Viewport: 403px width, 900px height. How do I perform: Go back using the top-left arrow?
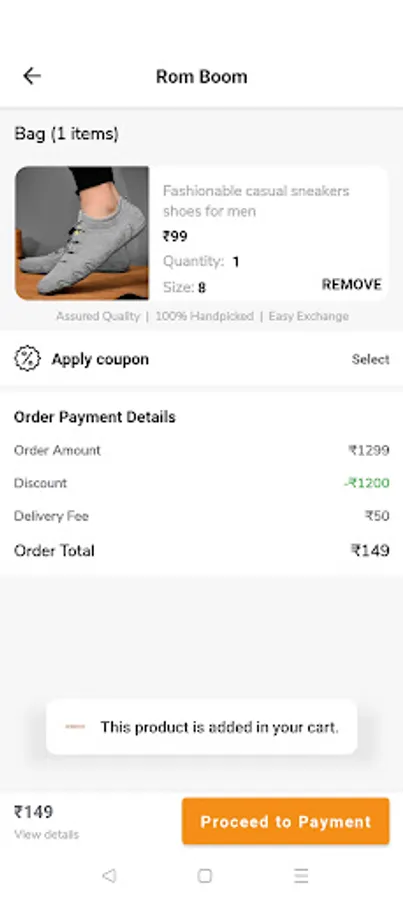click(32, 76)
